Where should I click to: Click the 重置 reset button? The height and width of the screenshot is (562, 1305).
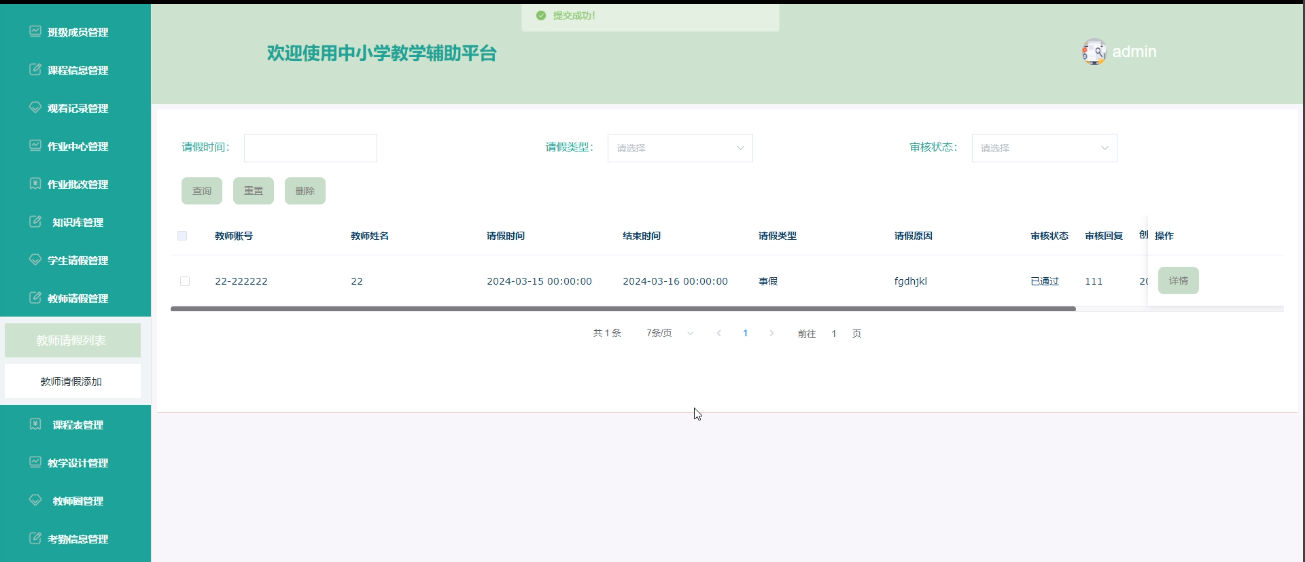253,191
